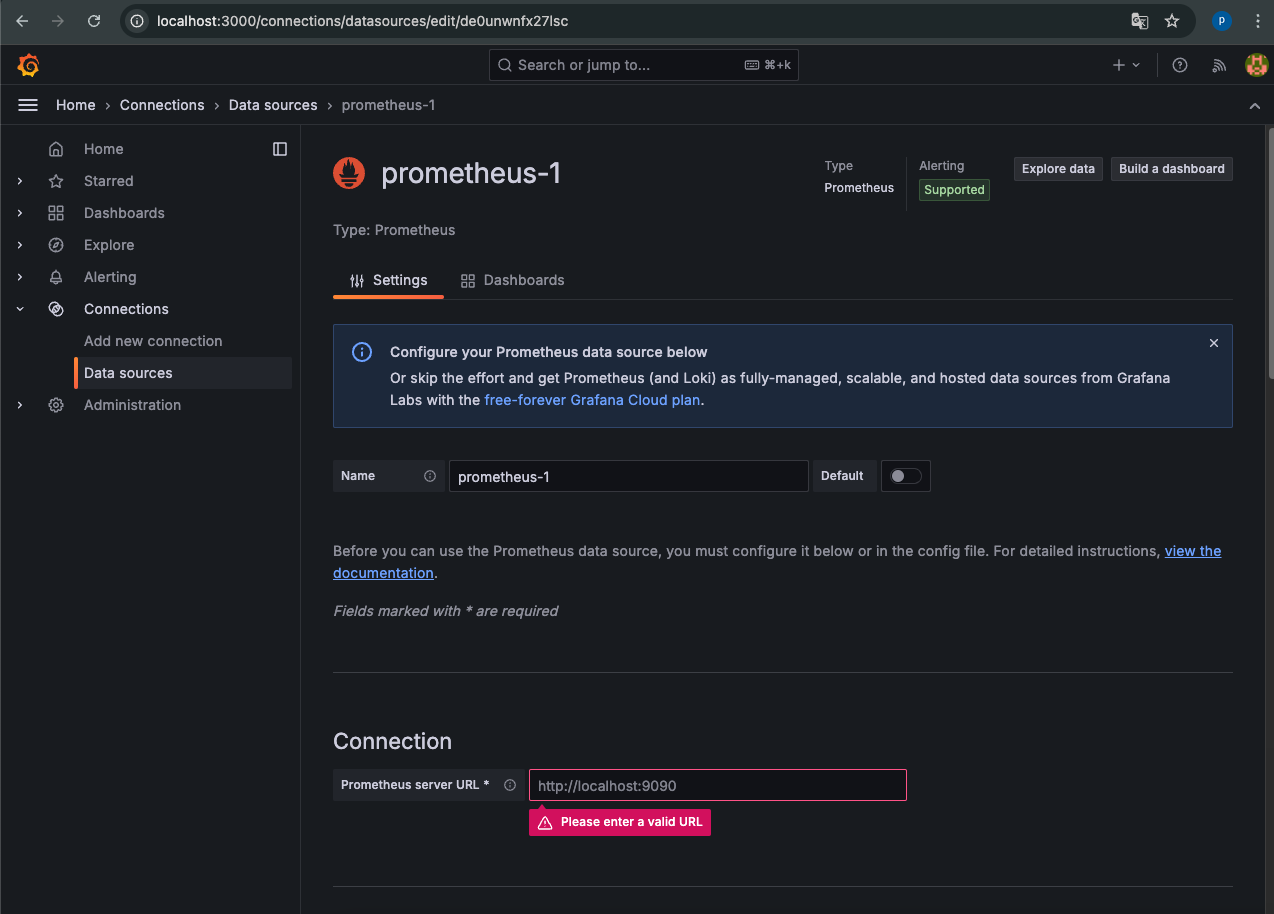Reload the page with the refresh icon
Image resolution: width=1274 pixels, height=914 pixels.
pos(94,20)
